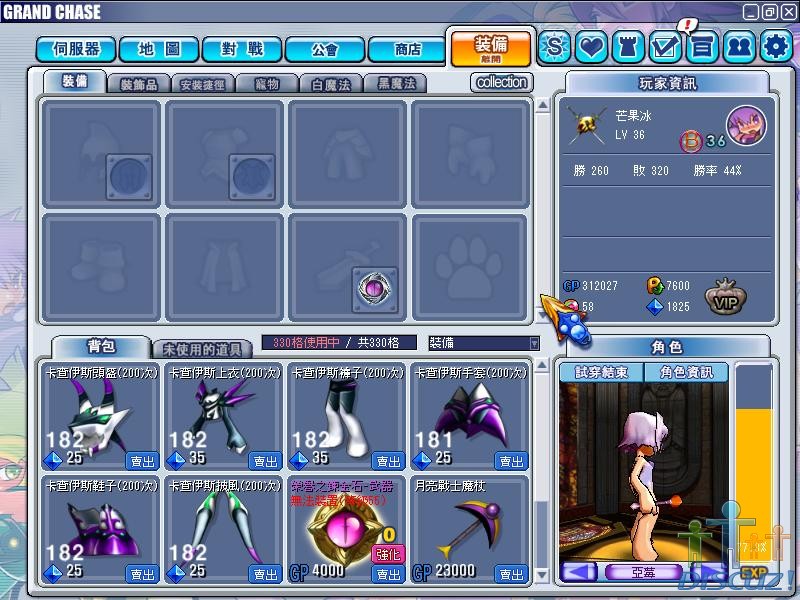
Task: Select the 卡查伊斯頭盔 helmet item
Action: coord(101,416)
